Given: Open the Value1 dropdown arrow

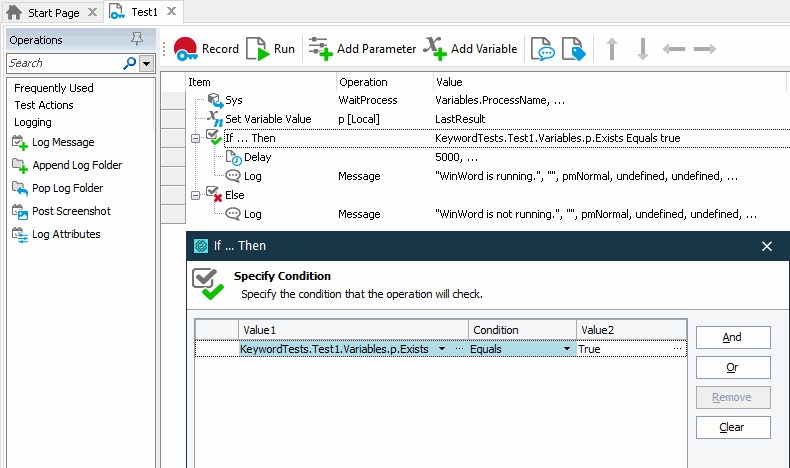Looking at the screenshot, I should click(x=441, y=349).
